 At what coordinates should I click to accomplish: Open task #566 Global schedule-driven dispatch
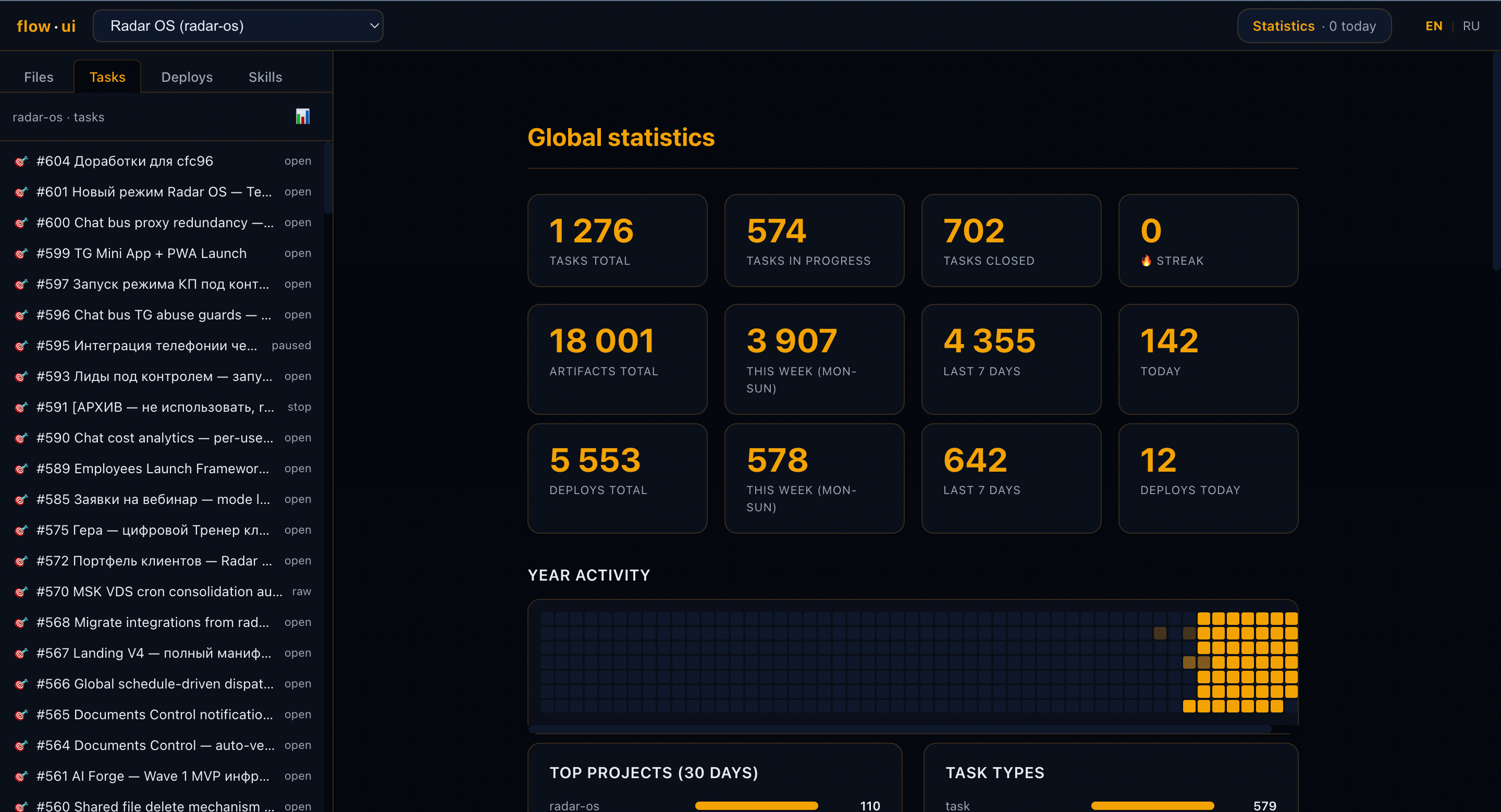163,684
